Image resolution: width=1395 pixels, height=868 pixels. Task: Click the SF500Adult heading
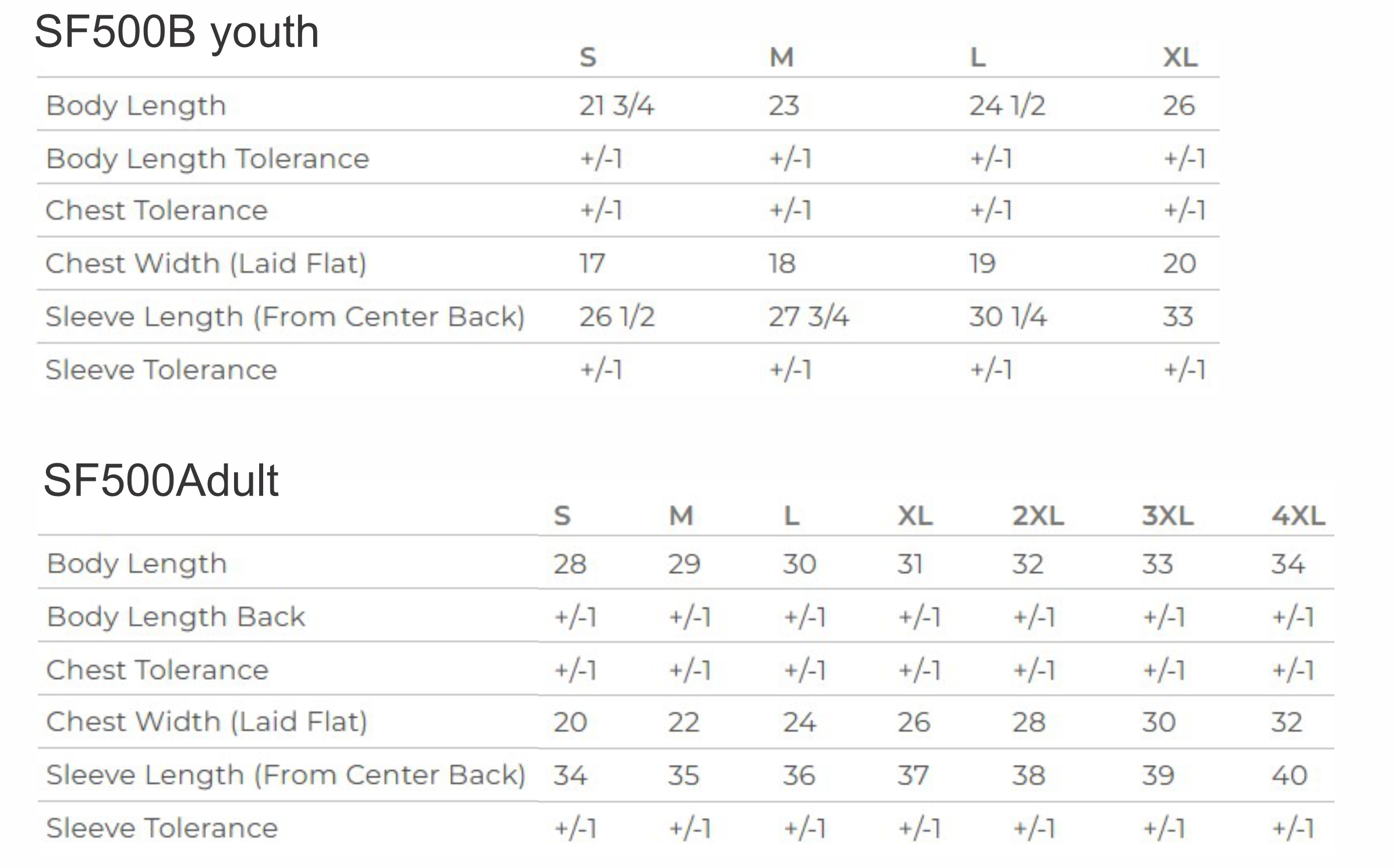[161, 481]
